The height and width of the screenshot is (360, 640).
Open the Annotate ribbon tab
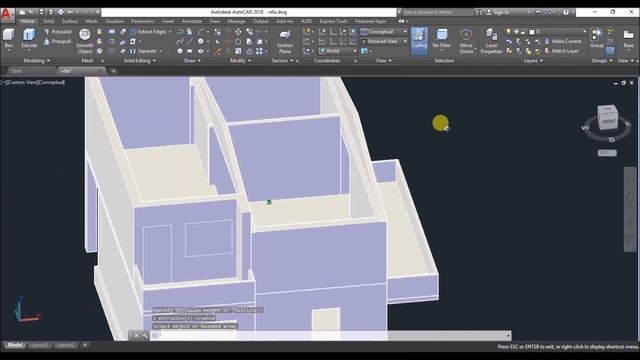pos(192,21)
